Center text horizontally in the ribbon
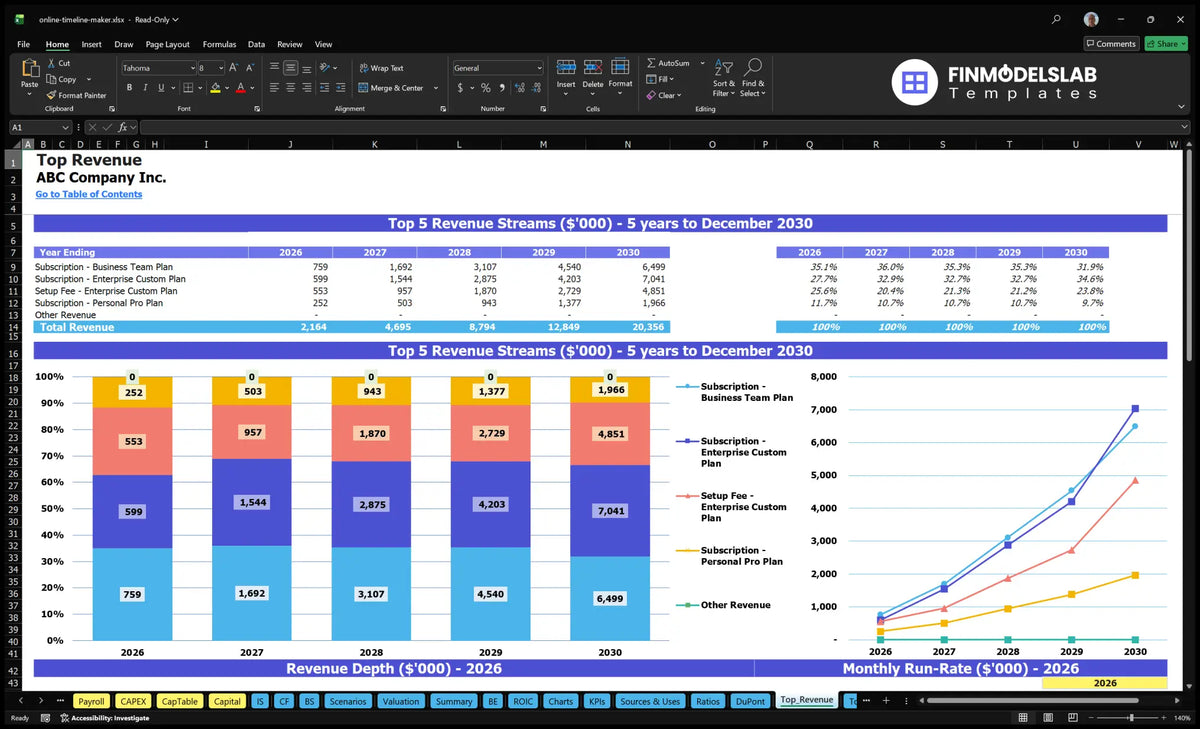This screenshot has width=1200, height=729. click(x=290, y=88)
